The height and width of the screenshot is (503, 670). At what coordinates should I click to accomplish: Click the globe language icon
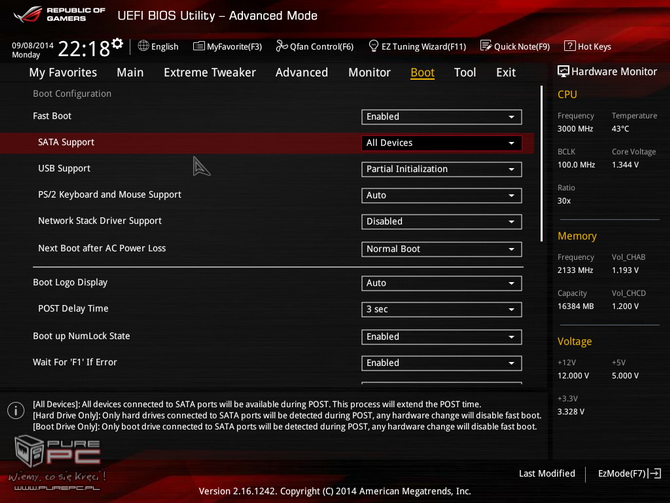[143, 46]
